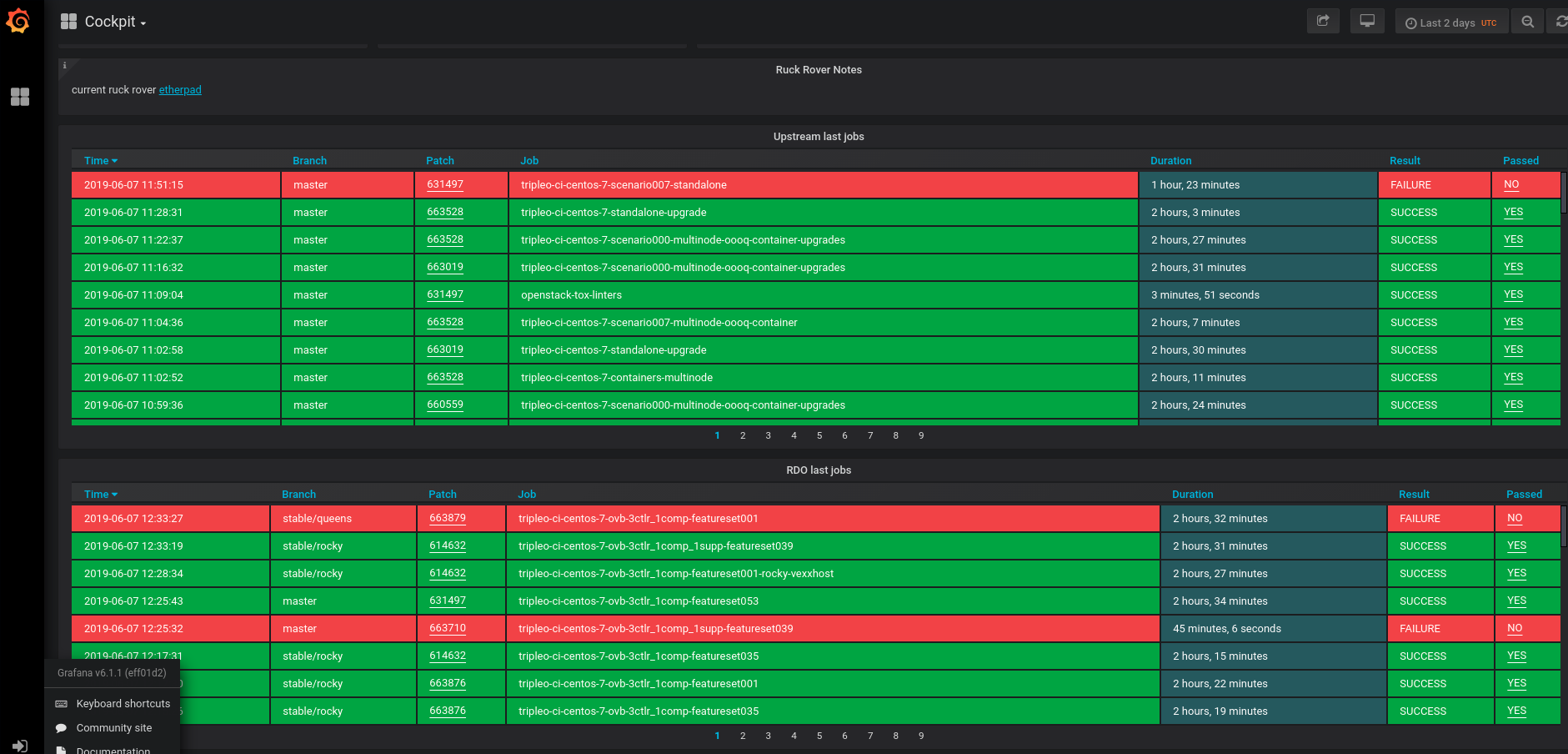The image size is (1568, 754).
Task: Click the Duration header in Upstream last jobs
Action: (1170, 161)
